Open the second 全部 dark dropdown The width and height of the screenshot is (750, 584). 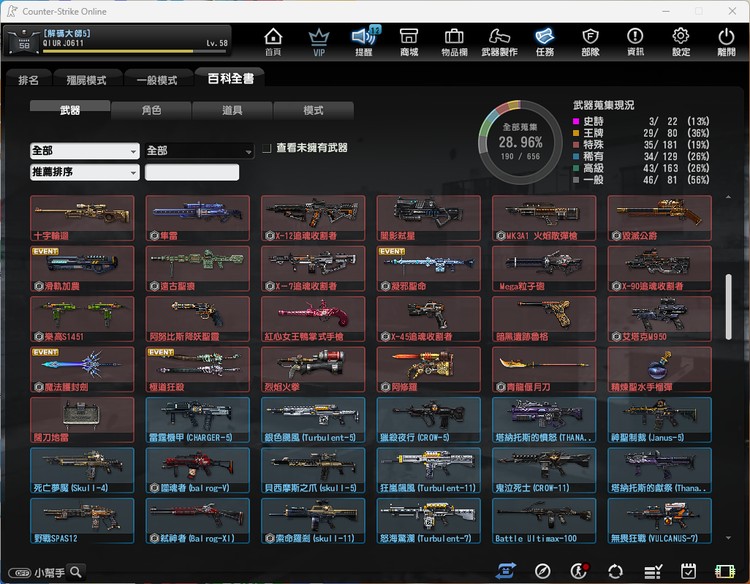tap(199, 151)
